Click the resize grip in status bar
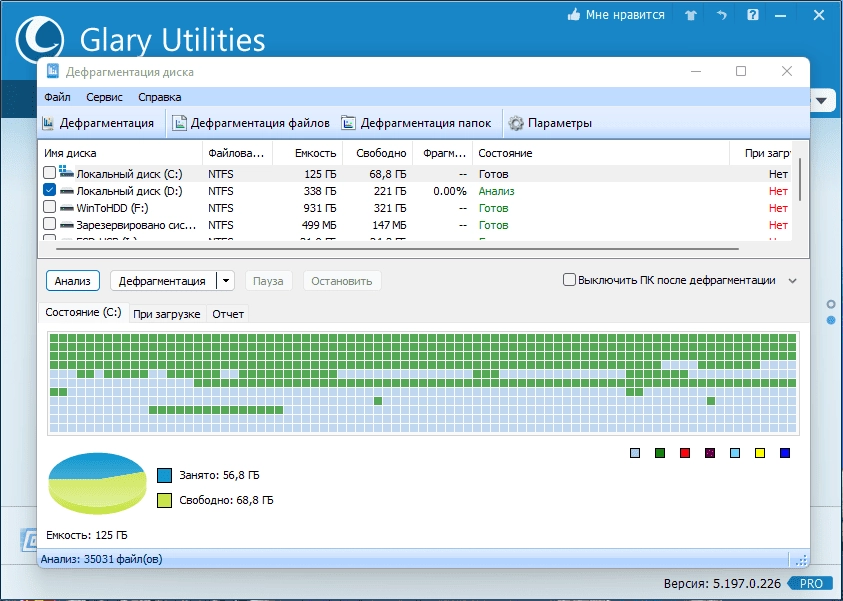 (801, 560)
